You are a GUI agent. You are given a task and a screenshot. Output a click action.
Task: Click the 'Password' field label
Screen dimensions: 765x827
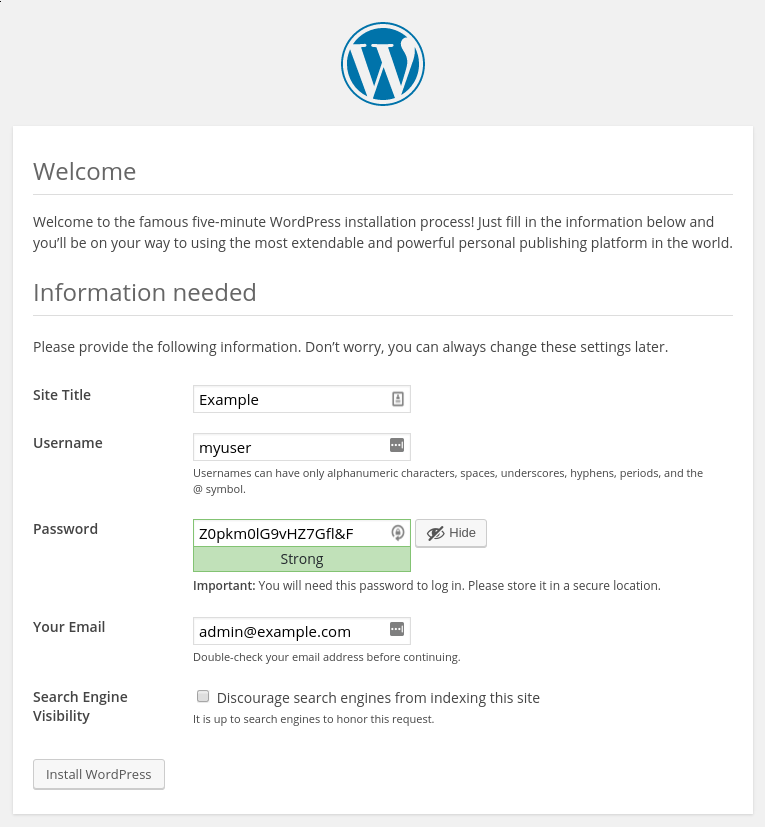coord(65,529)
